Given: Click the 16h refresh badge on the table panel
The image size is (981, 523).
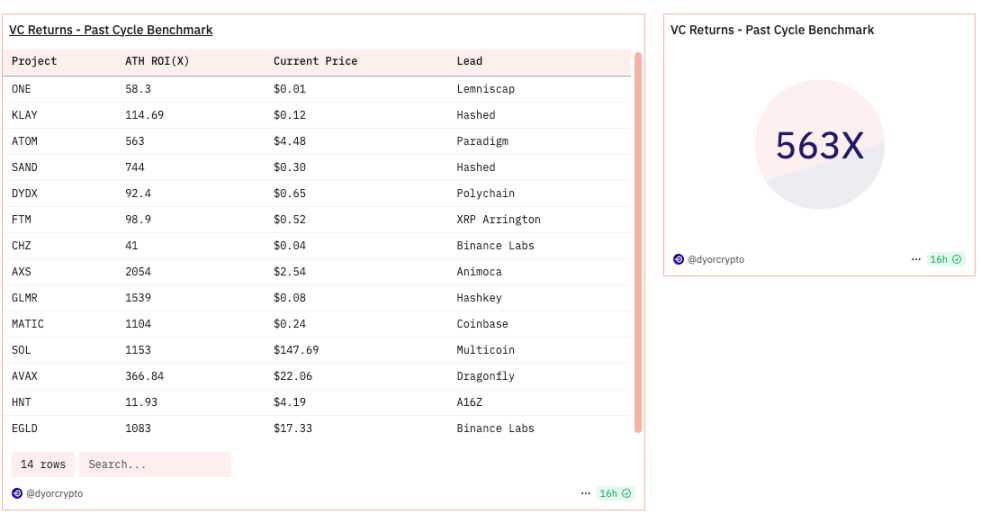Looking at the screenshot, I should (615, 493).
